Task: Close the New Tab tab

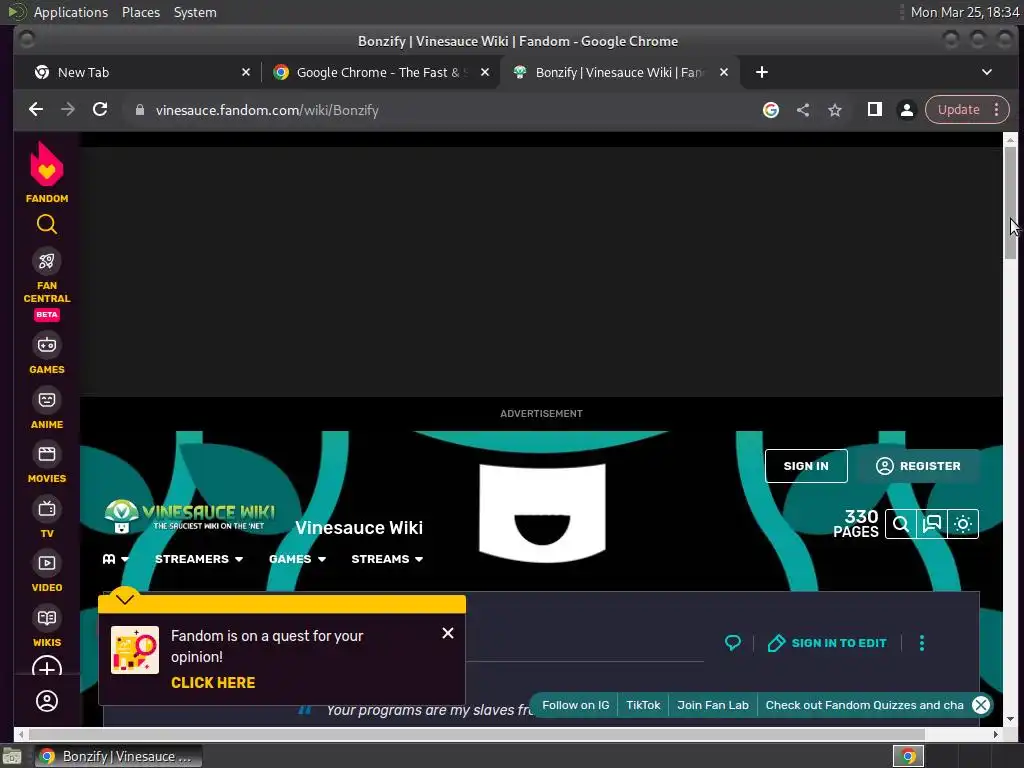Action: [246, 72]
